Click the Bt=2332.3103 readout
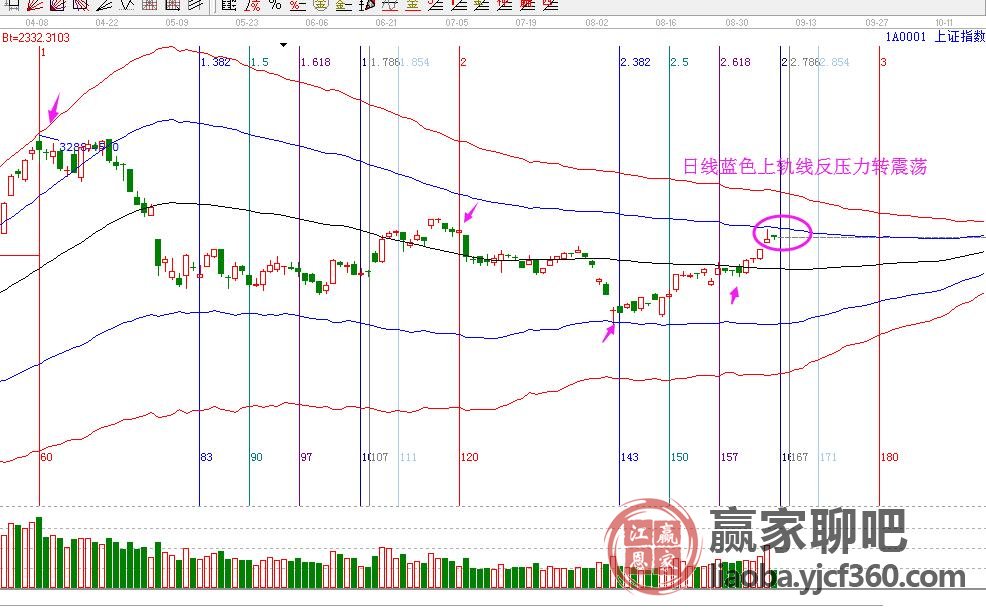Image resolution: width=986 pixels, height=616 pixels. coord(36,38)
